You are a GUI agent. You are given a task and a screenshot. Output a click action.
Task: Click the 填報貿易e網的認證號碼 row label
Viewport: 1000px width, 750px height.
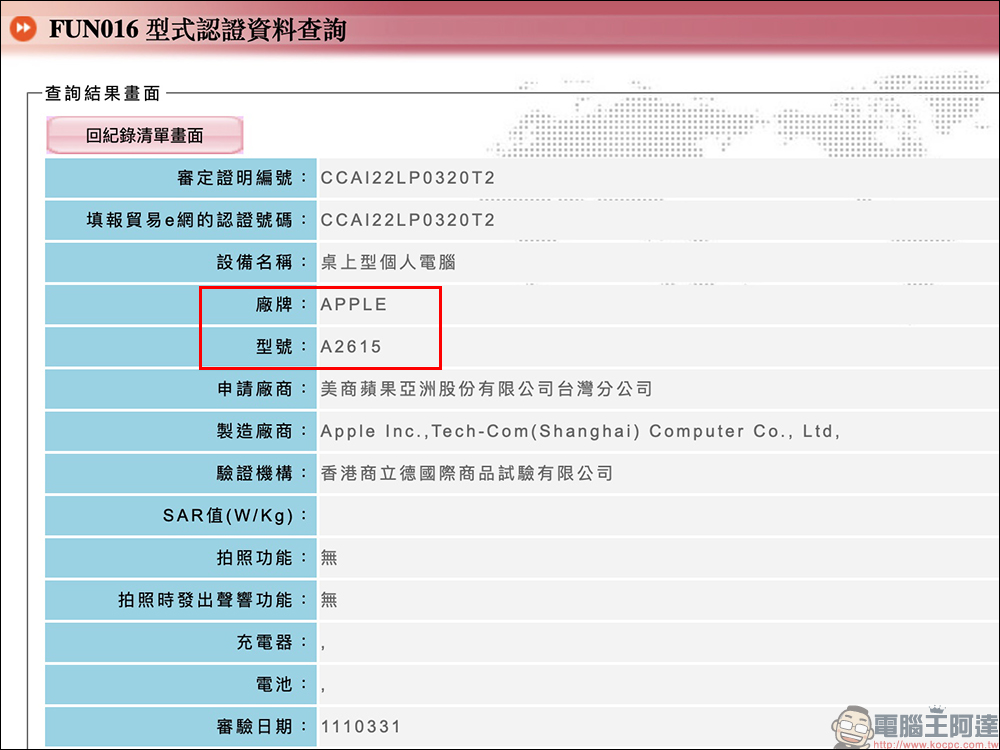(190, 220)
